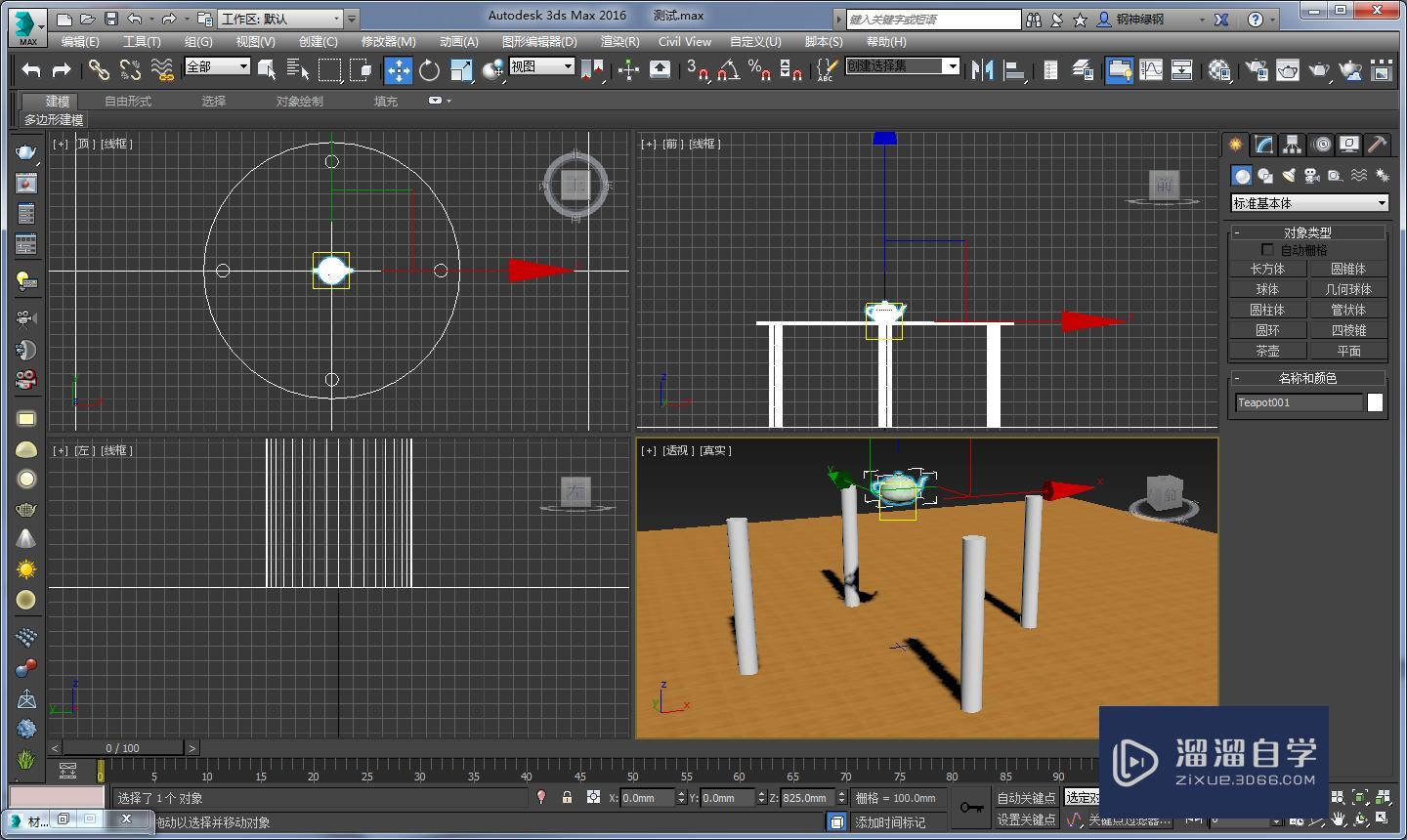Toggle Percent Snap
This screenshot has width=1407, height=840.
point(759,69)
